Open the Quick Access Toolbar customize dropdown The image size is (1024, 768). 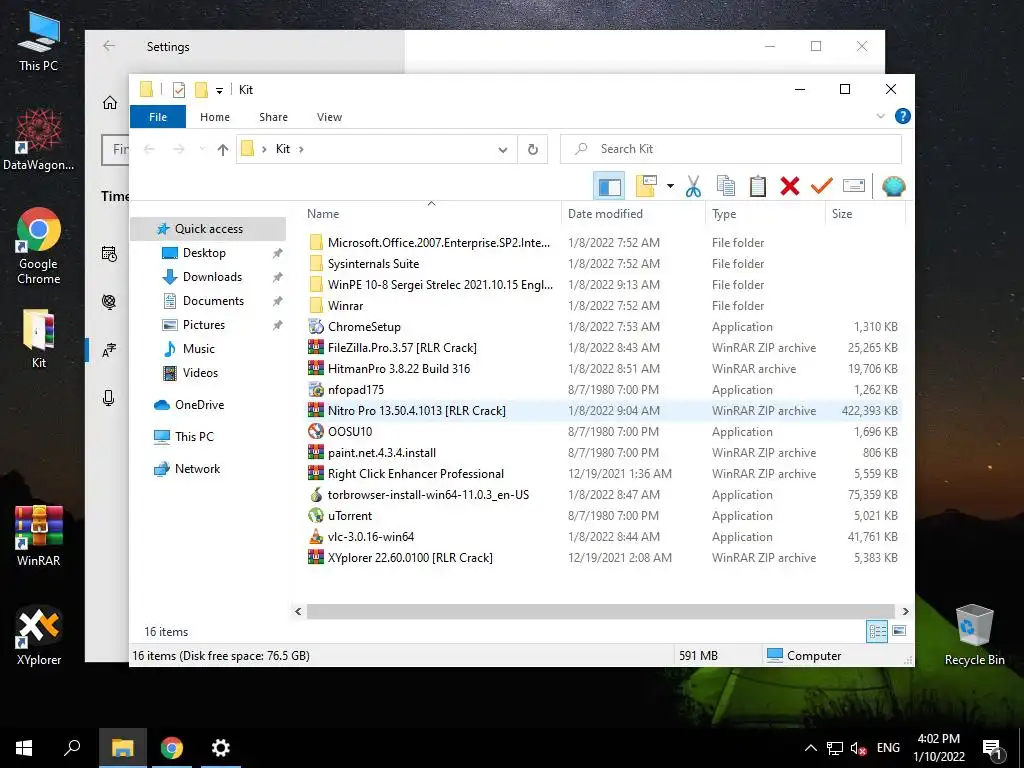pos(219,90)
